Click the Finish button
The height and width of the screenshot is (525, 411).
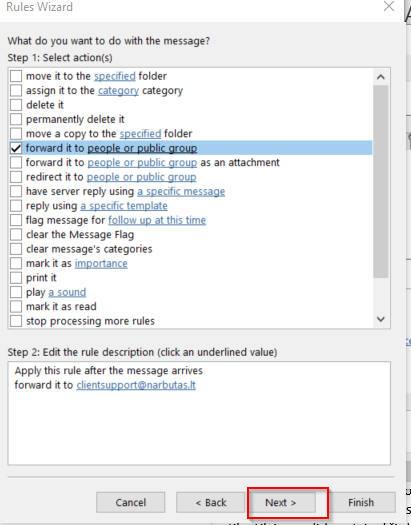coord(361,502)
